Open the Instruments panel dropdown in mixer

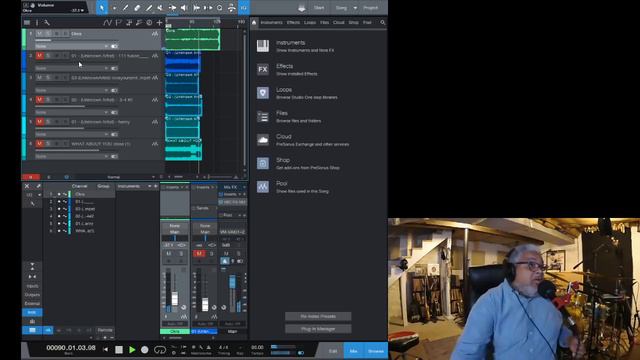pyautogui.click(x=149, y=186)
